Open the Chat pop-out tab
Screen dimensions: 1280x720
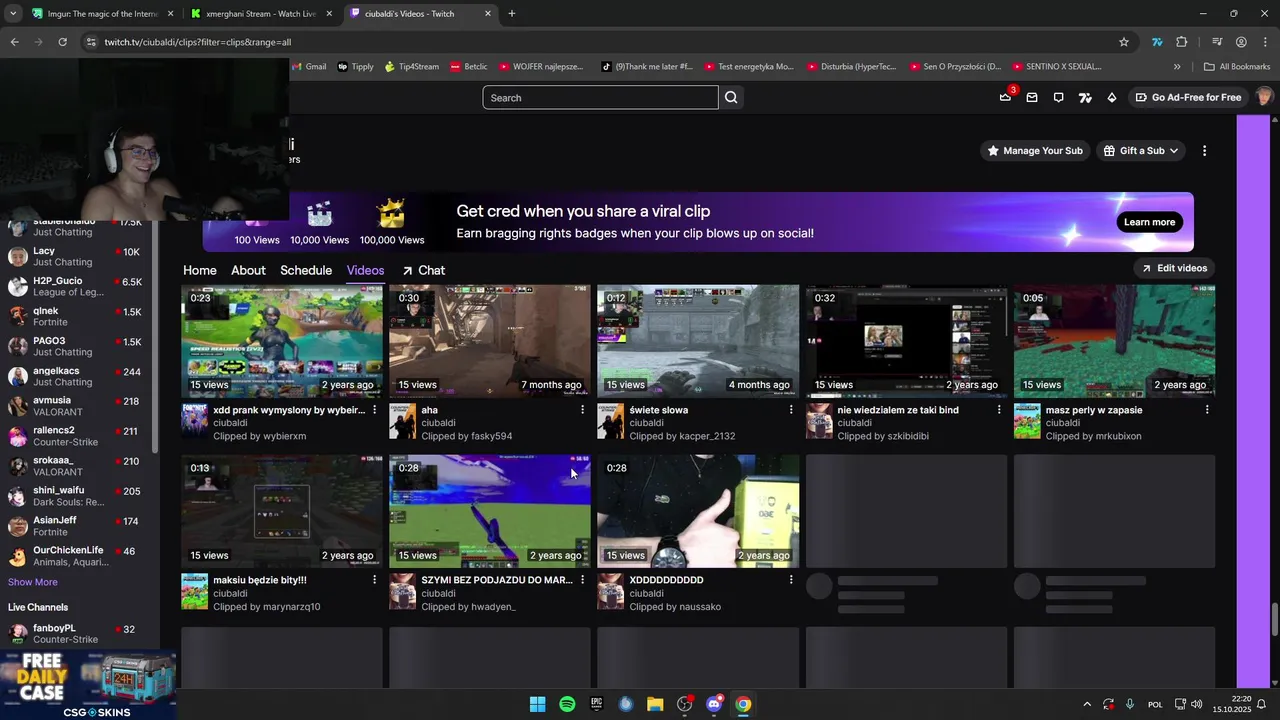tap(424, 270)
